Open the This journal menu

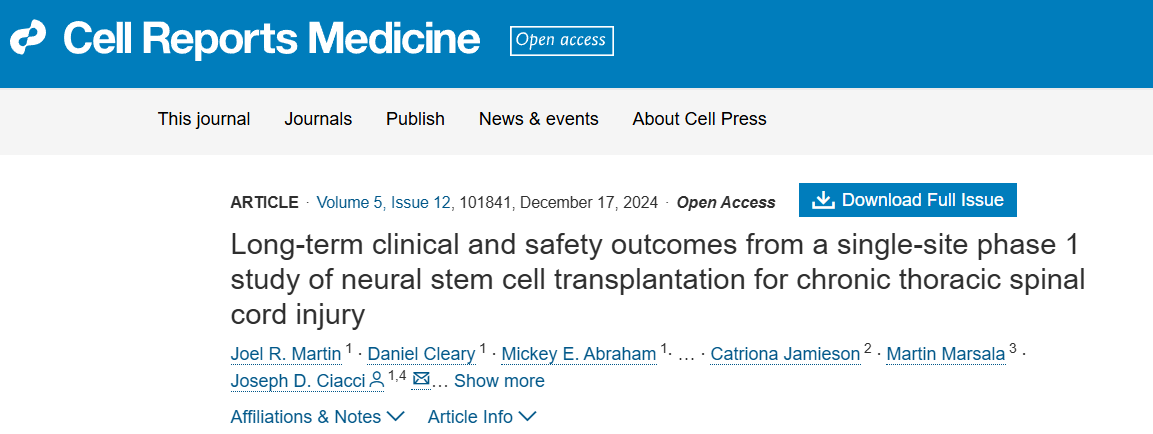click(204, 119)
